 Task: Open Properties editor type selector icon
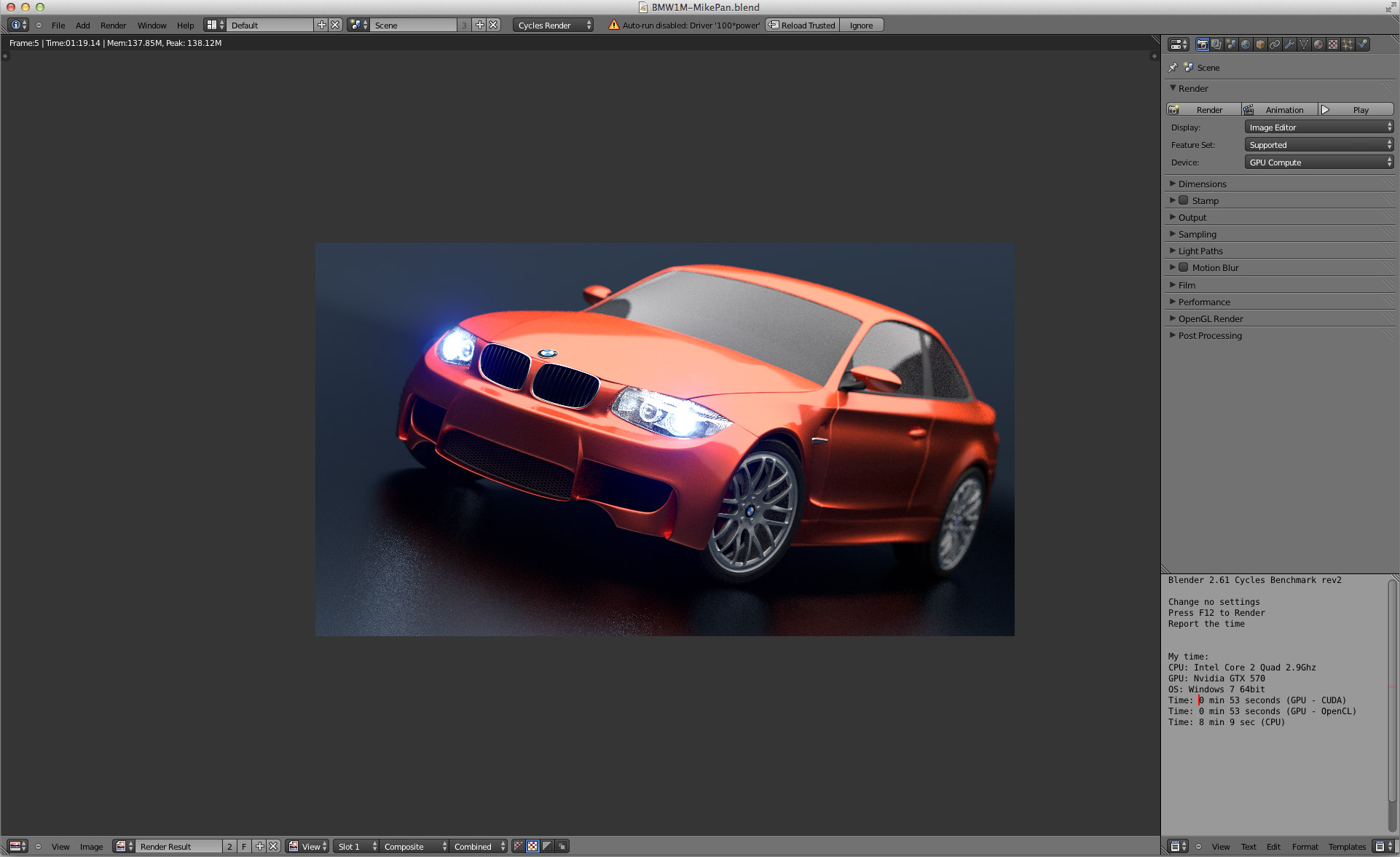(x=1179, y=44)
